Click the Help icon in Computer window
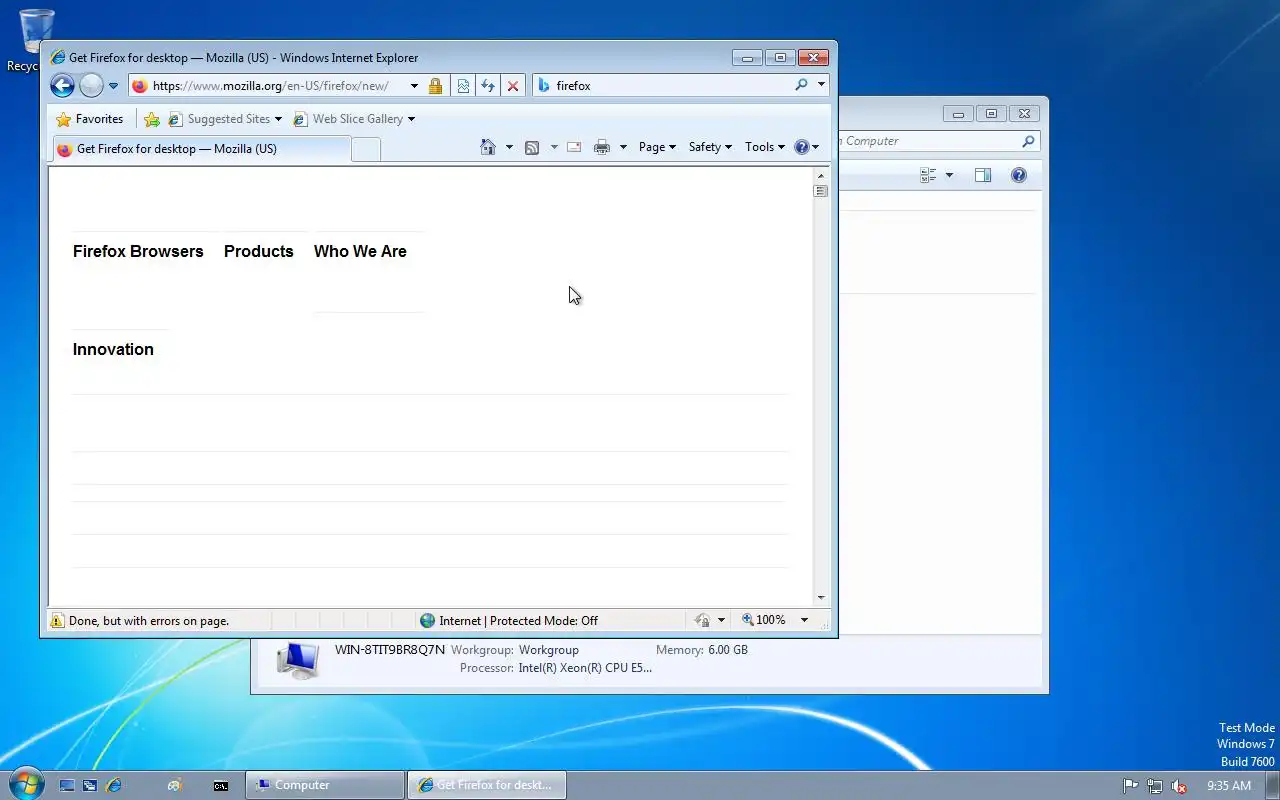Viewport: 1280px width, 800px height. (1019, 176)
